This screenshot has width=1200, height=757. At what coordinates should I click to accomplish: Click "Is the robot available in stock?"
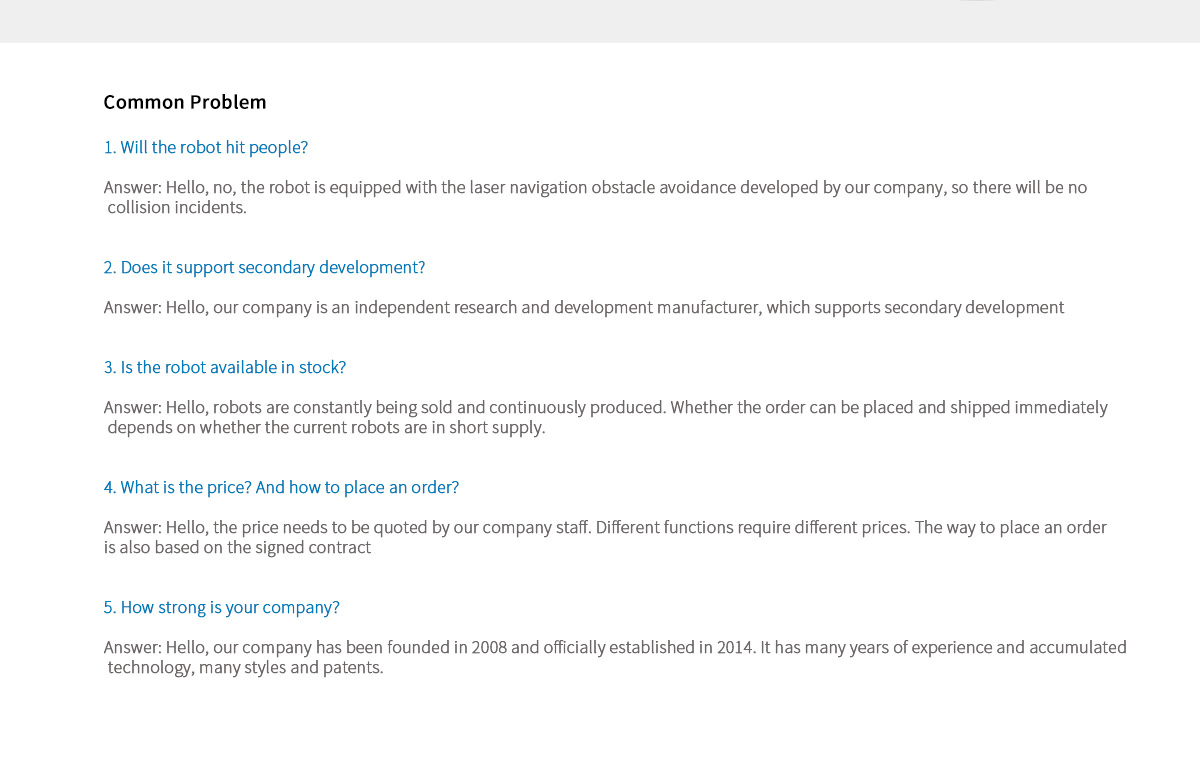pyautogui.click(x=225, y=368)
